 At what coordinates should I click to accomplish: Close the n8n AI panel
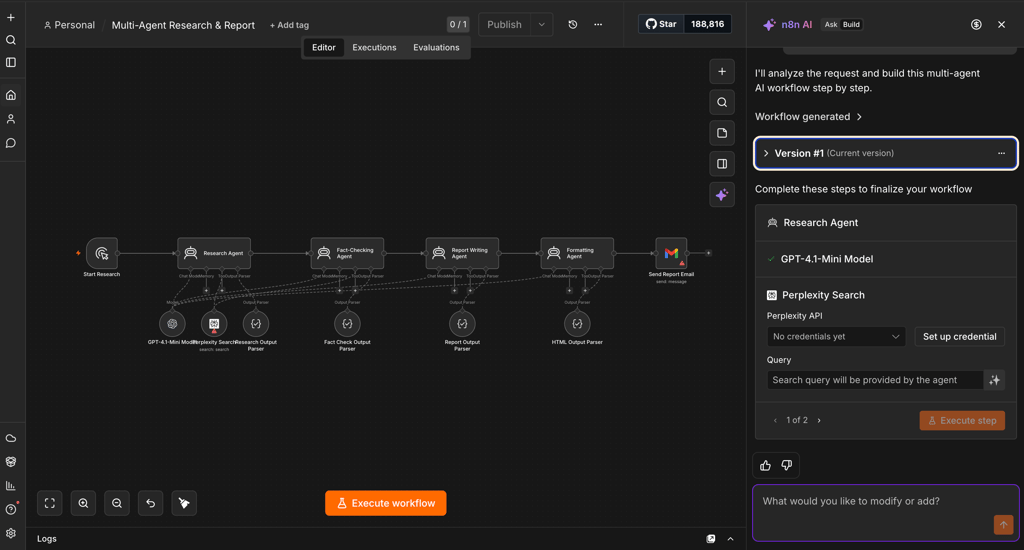[1001, 24]
